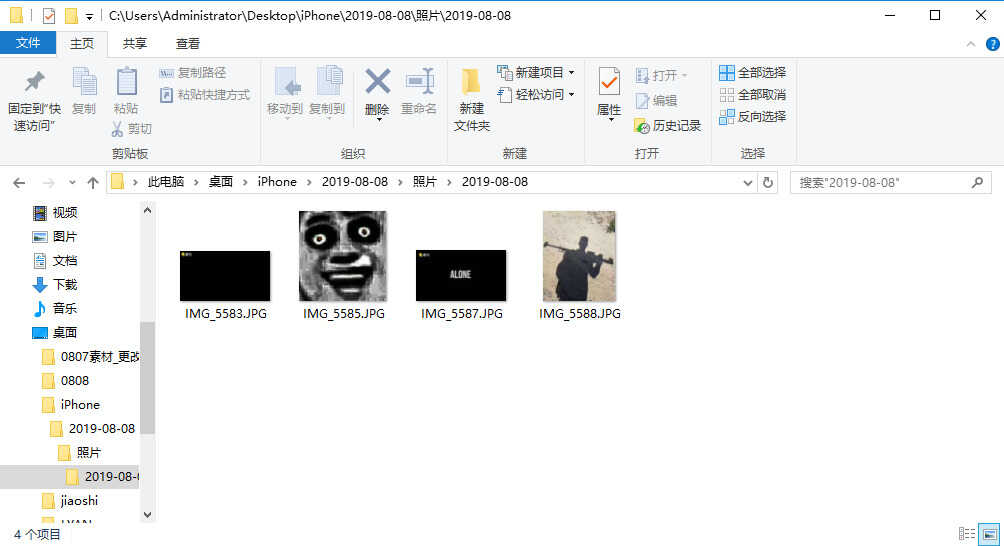Click the 粘贴 (Paste) ribbon button
This screenshot has height=546, width=1004.
[x=126, y=92]
